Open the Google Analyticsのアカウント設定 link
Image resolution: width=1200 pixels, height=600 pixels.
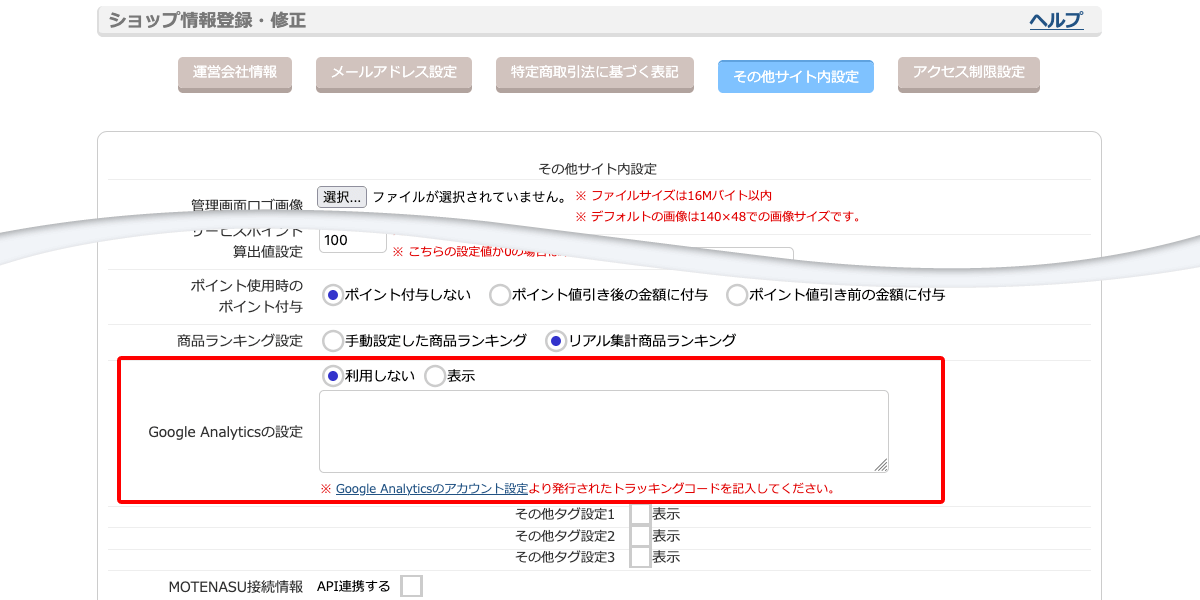click(432, 489)
